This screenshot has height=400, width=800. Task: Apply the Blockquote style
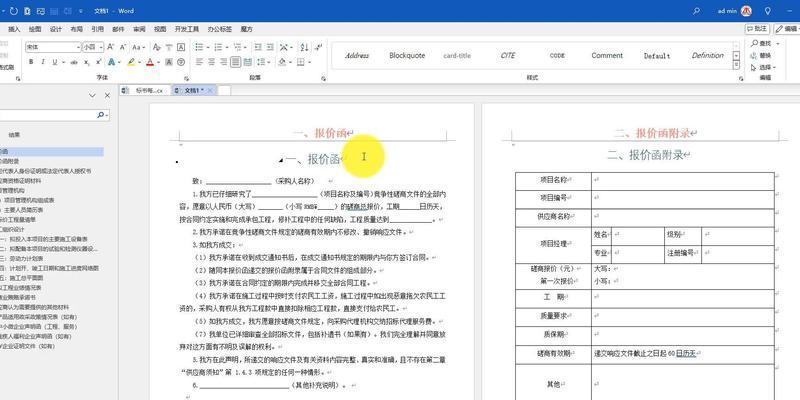[407, 56]
